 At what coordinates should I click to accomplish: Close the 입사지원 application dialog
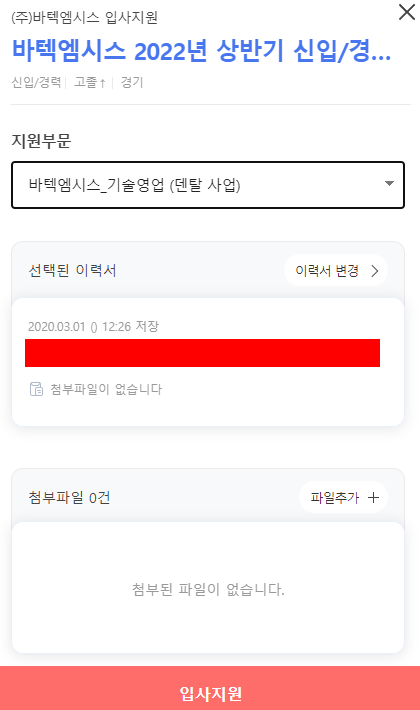coord(406,12)
